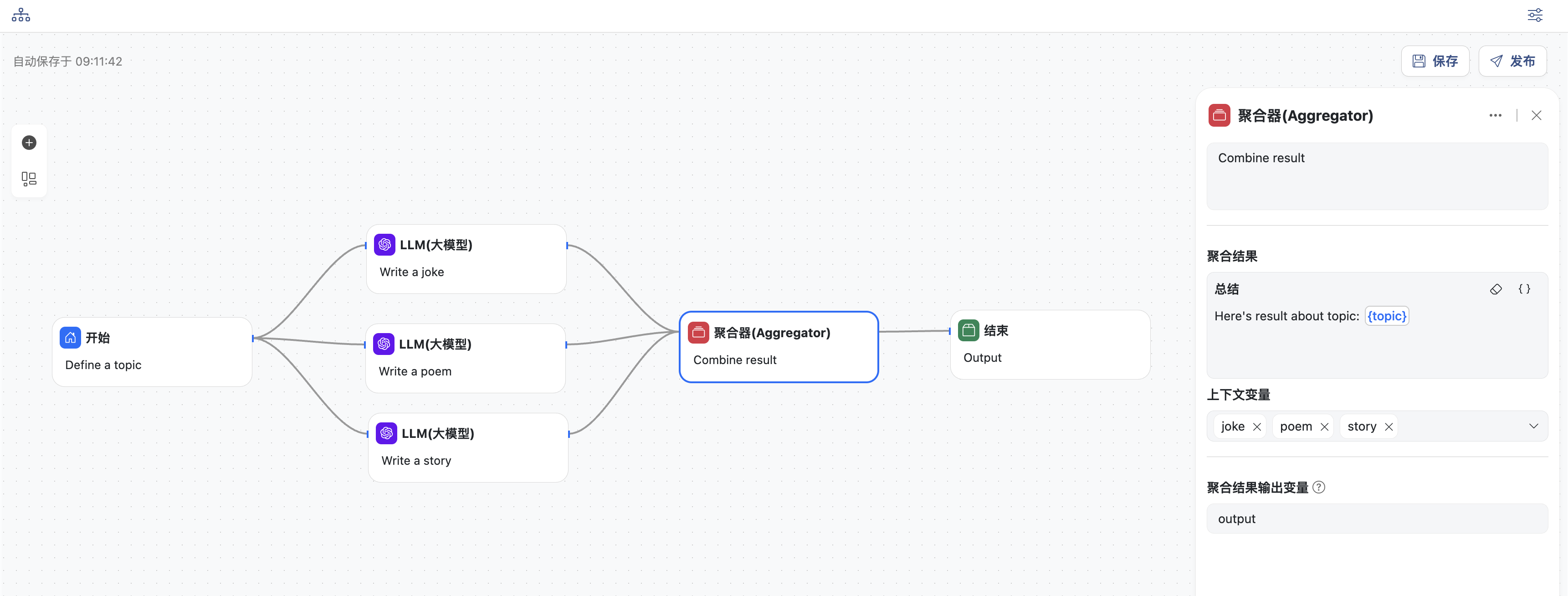Click the eraser icon in summary box
Viewport: 1568px width, 596px height.
[1496, 289]
